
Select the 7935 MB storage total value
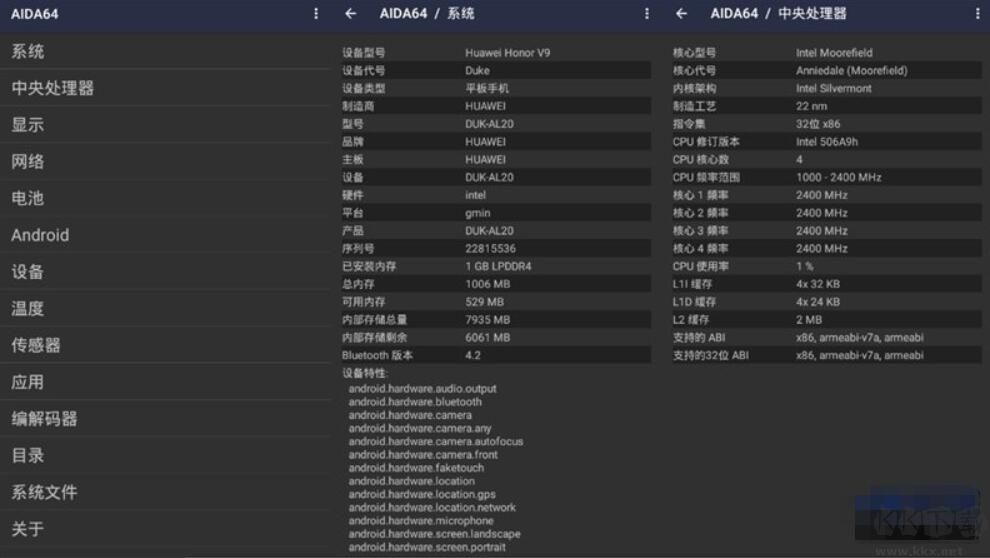click(x=487, y=319)
